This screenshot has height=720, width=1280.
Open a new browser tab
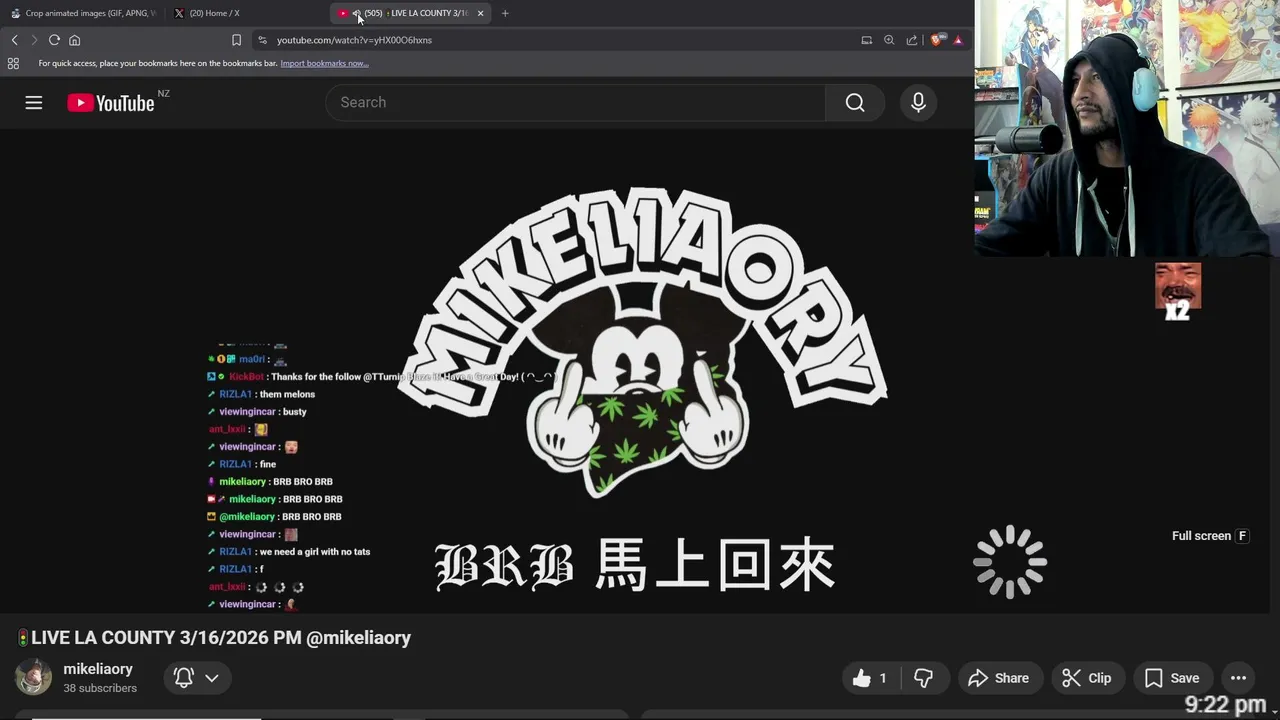(x=505, y=13)
